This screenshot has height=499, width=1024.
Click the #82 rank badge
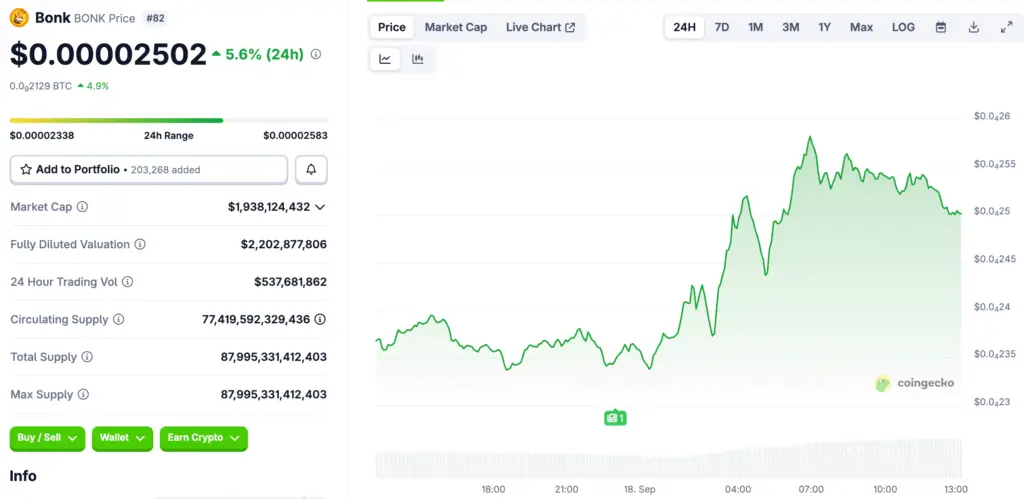point(155,18)
